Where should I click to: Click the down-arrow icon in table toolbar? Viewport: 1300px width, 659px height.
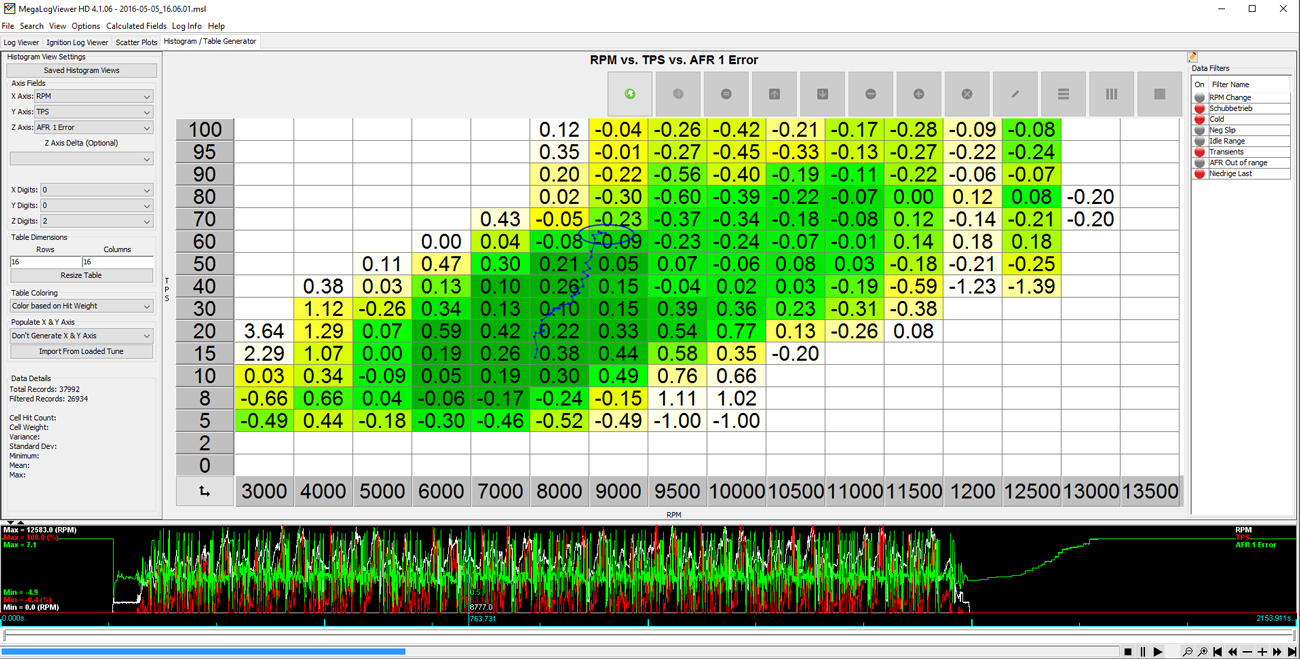[822, 94]
